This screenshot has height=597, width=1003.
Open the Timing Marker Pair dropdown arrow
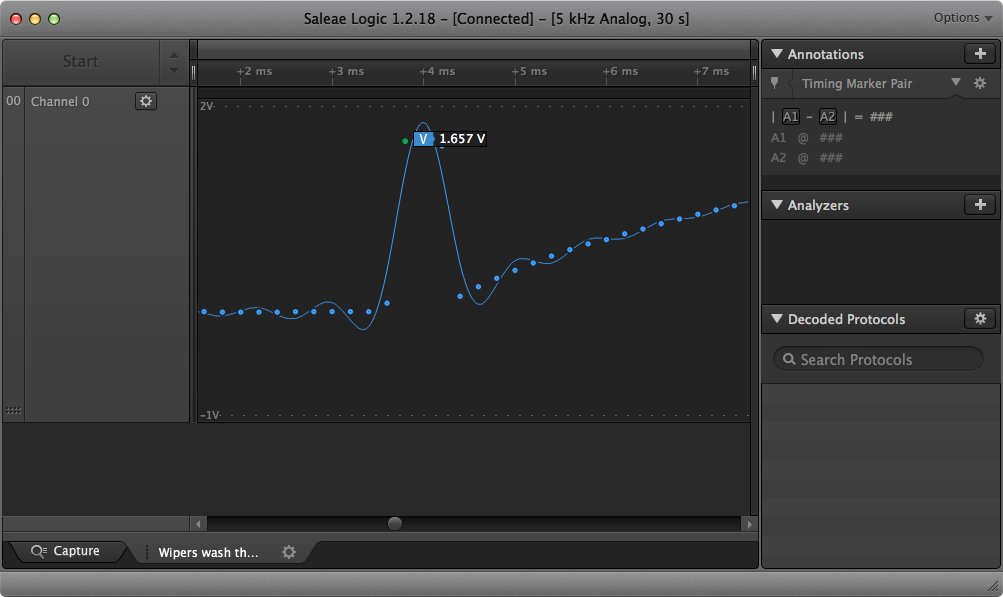[955, 83]
